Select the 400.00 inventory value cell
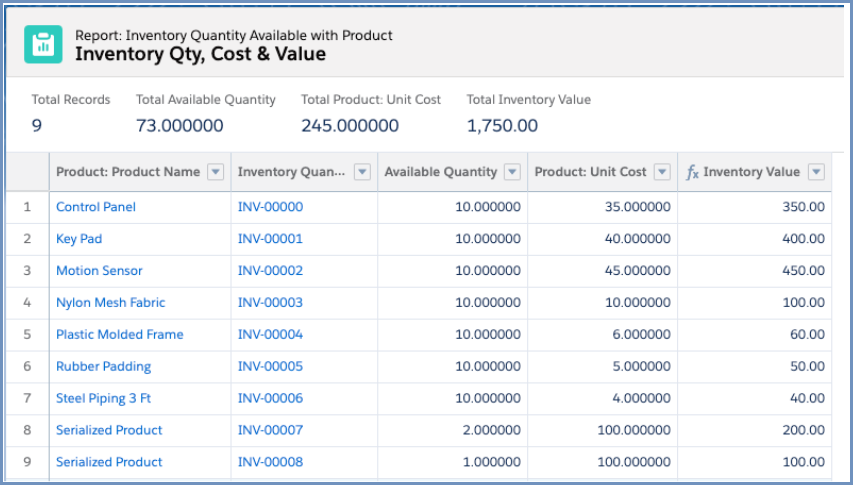The image size is (853, 485). click(x=754, y=239)
